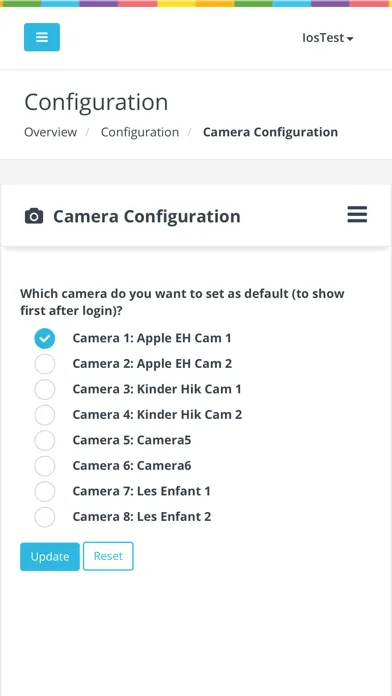Select Camera 2: Apple EH Cam 2 radio

pyautogui.click(x=45, y=364)
